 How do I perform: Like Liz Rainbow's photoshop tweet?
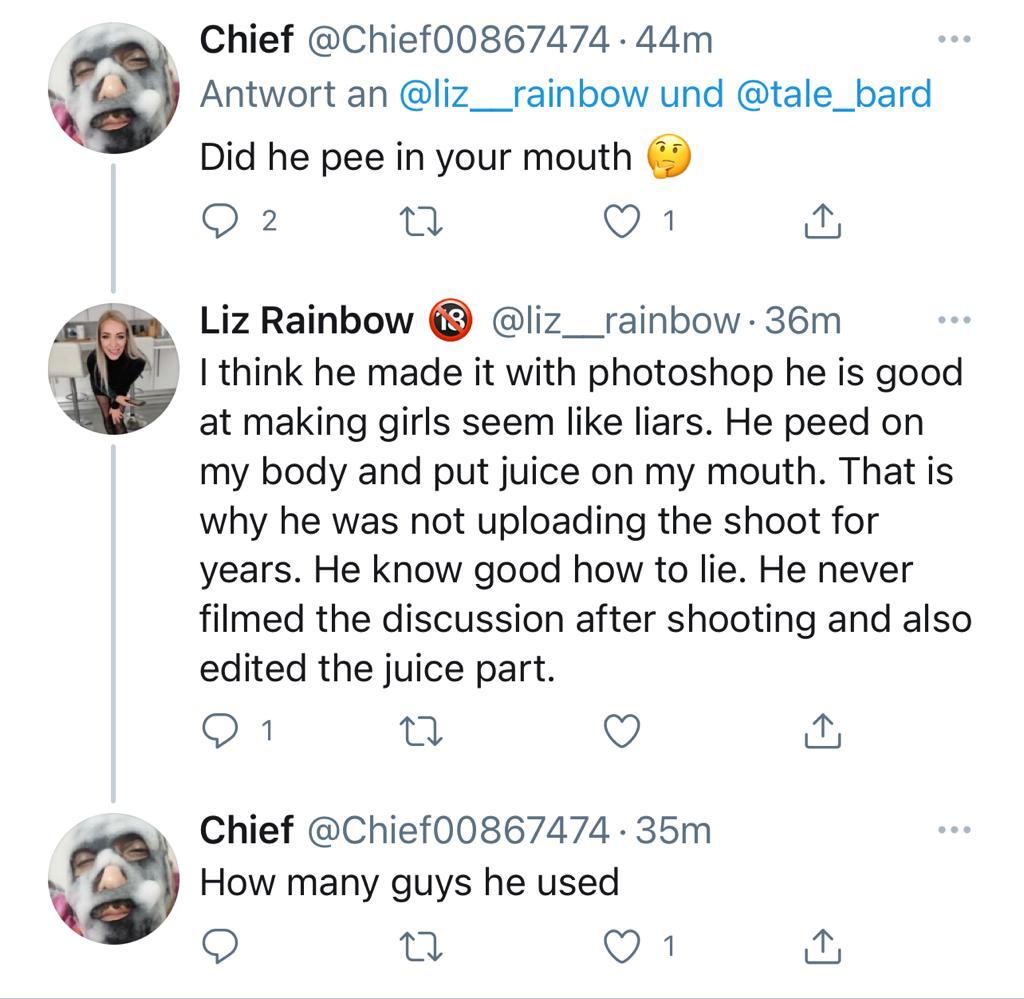(x=622, y=734)
